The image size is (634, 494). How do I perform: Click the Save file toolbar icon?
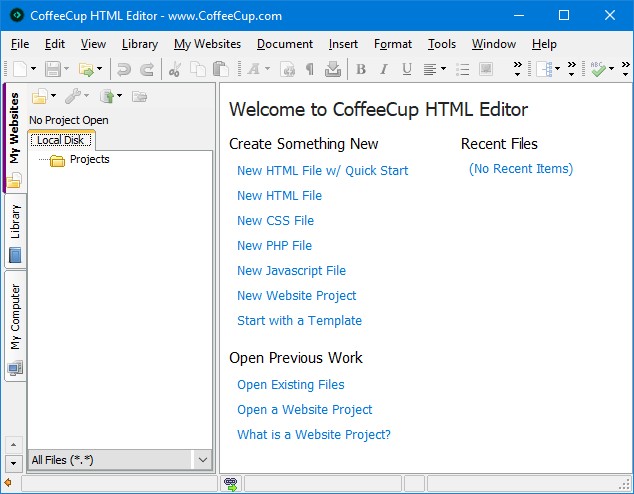pyautogui.click(x=51, y=69)
